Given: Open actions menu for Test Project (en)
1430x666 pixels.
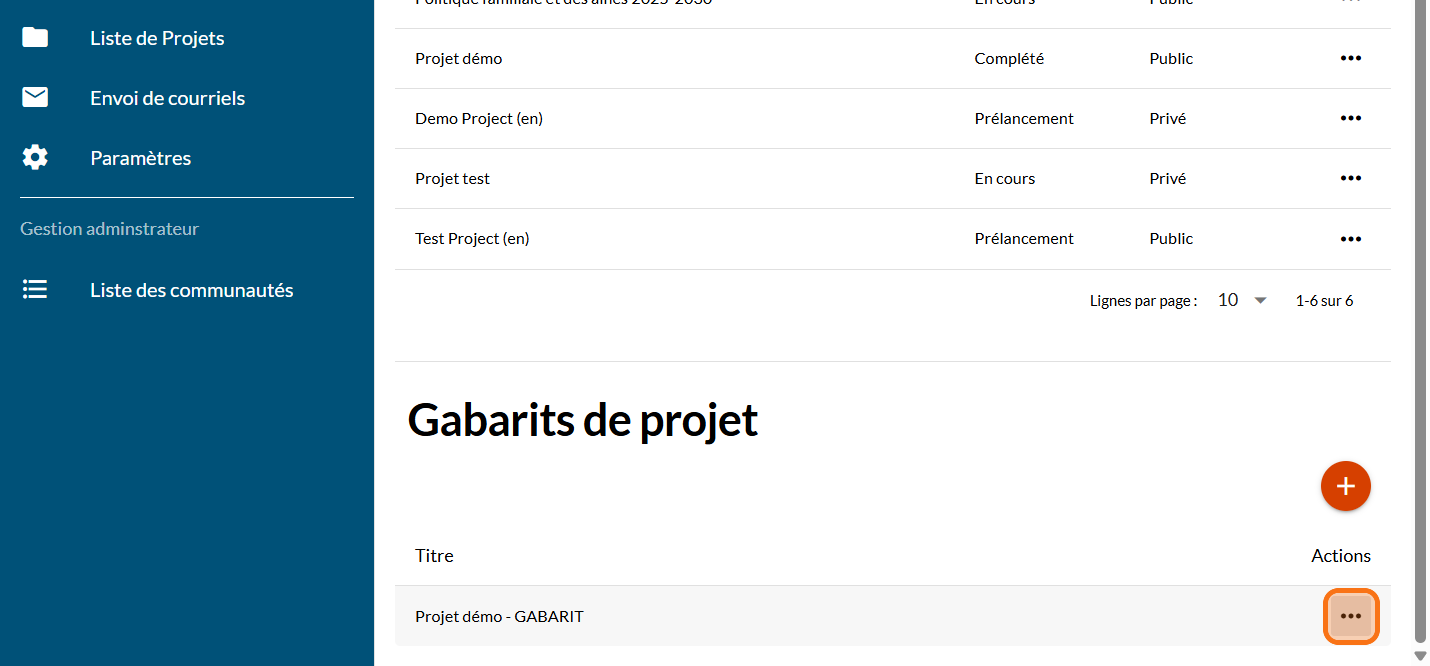Looking at the screenshot, I should [1350, 239].
